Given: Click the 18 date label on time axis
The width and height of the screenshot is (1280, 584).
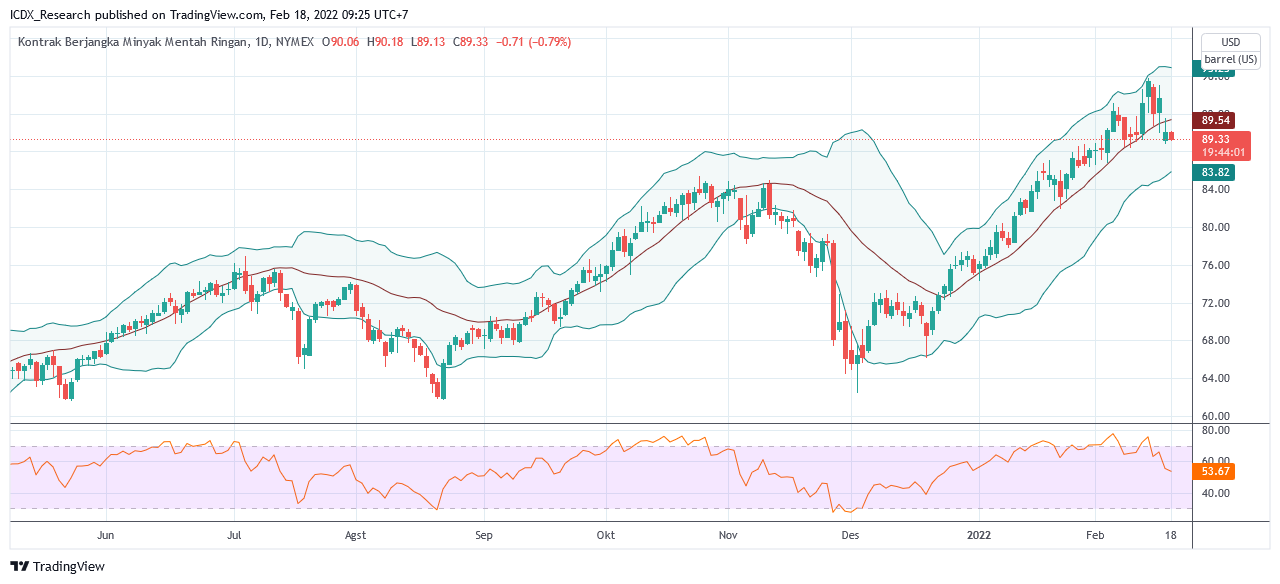Looking at the screenshot, I should click(1171, 535).
